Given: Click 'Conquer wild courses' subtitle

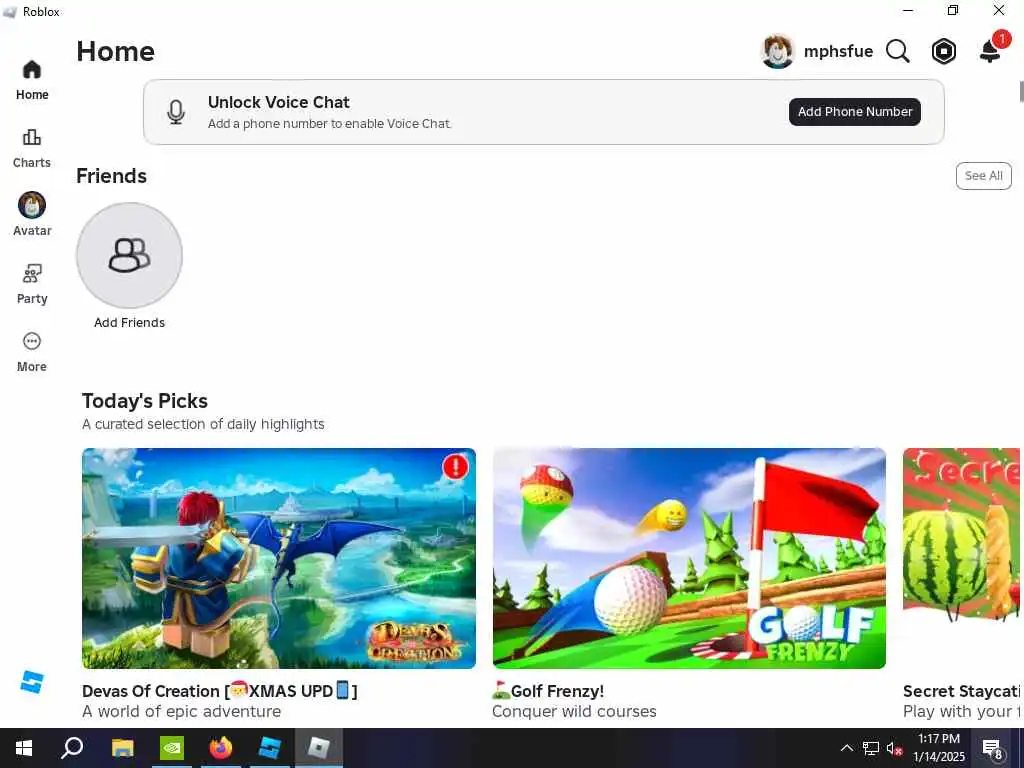Looking at the screenshot, I should click(574, 711).
